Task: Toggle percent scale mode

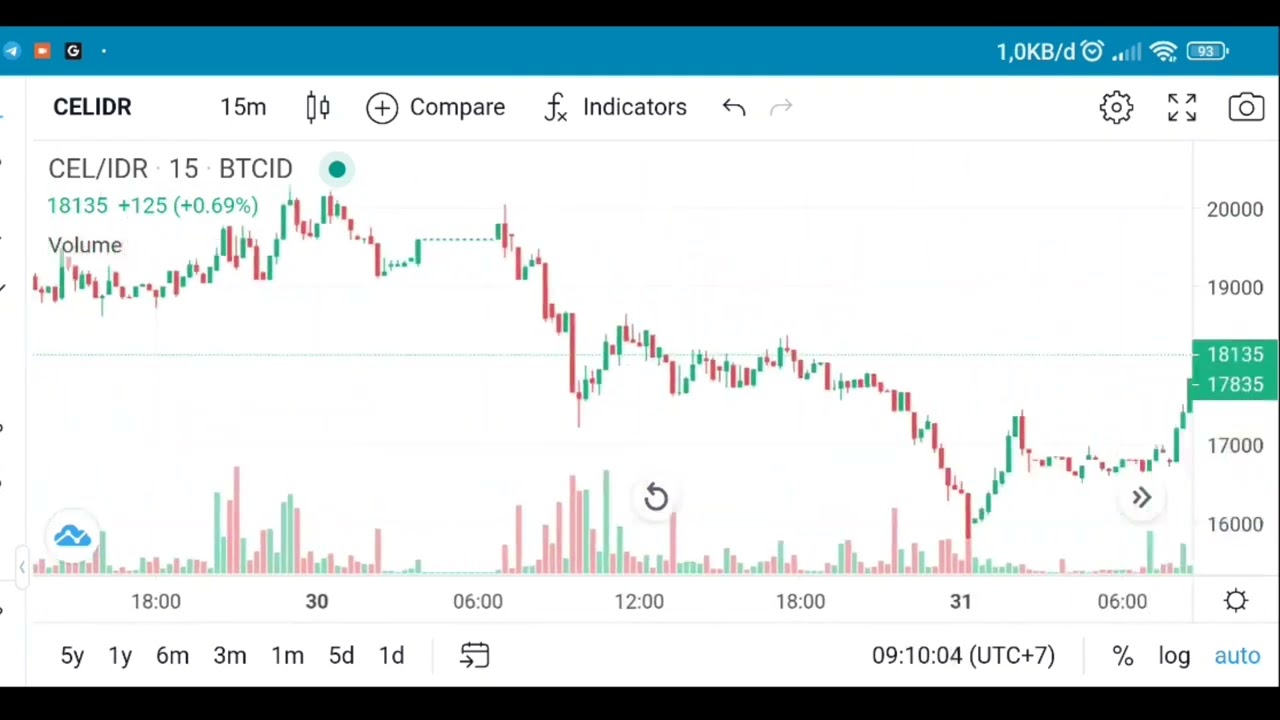Action: [1122, 655]
